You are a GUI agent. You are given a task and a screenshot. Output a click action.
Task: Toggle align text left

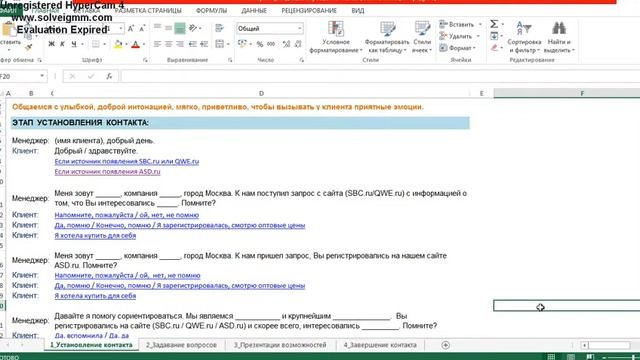coord(157,44)
